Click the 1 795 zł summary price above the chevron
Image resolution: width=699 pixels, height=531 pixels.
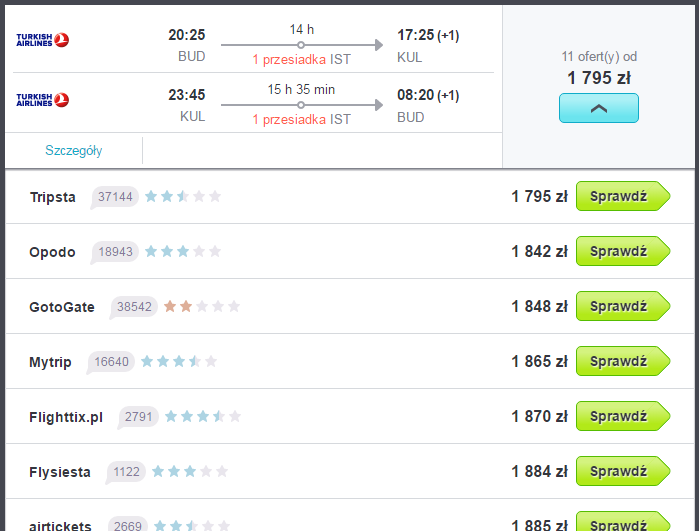coord(599,78)
